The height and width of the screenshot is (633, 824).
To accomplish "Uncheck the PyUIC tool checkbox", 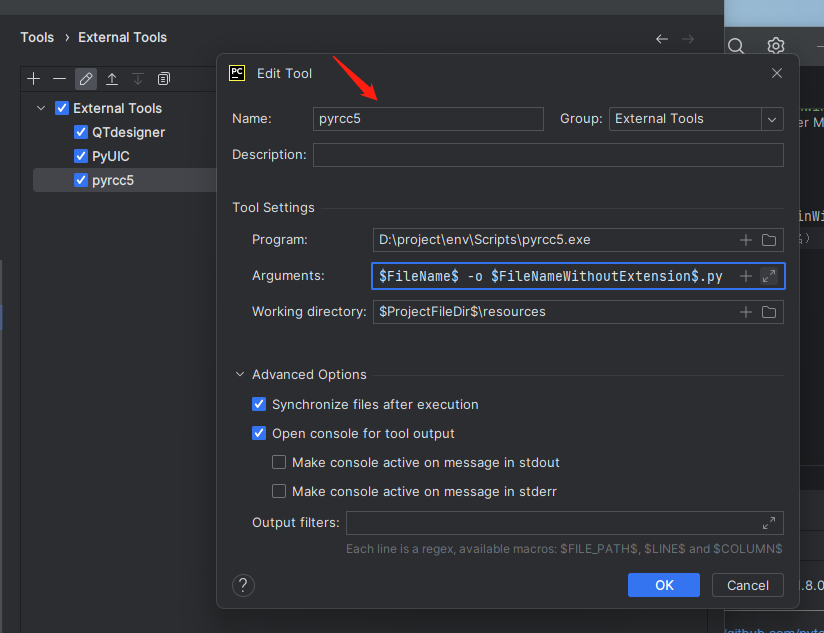I will pos(81,157).
